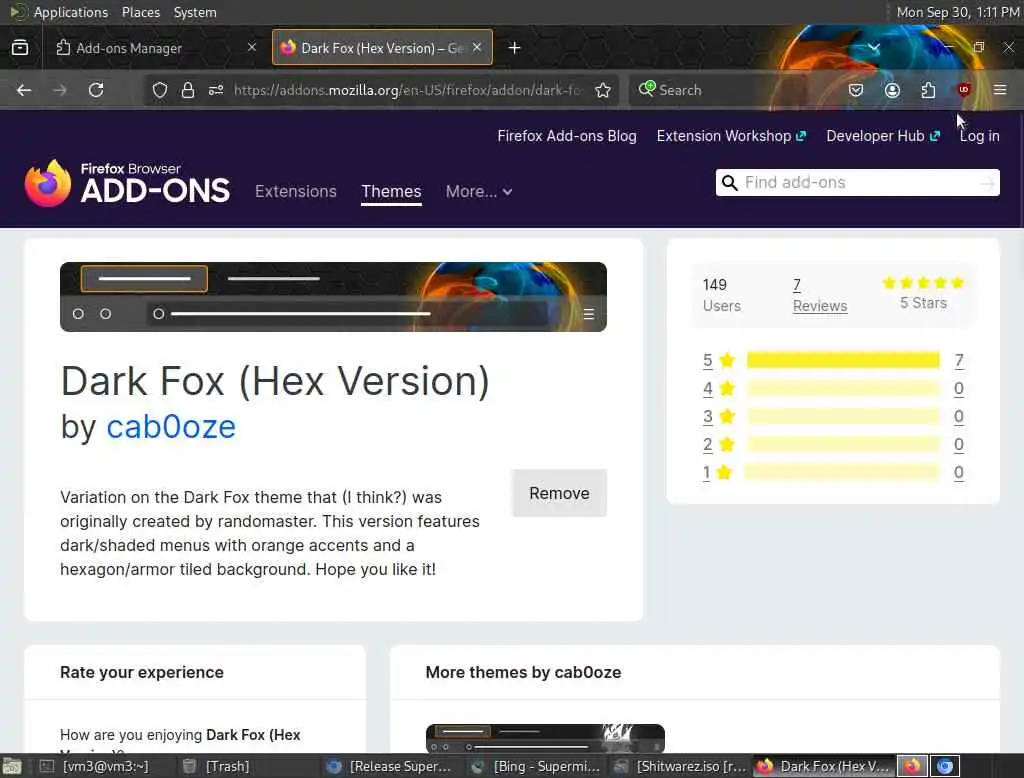The width and height of the screenshot is (1024, 778).
Task: Open tracking protection shield icon
Action: pos(159,90)
